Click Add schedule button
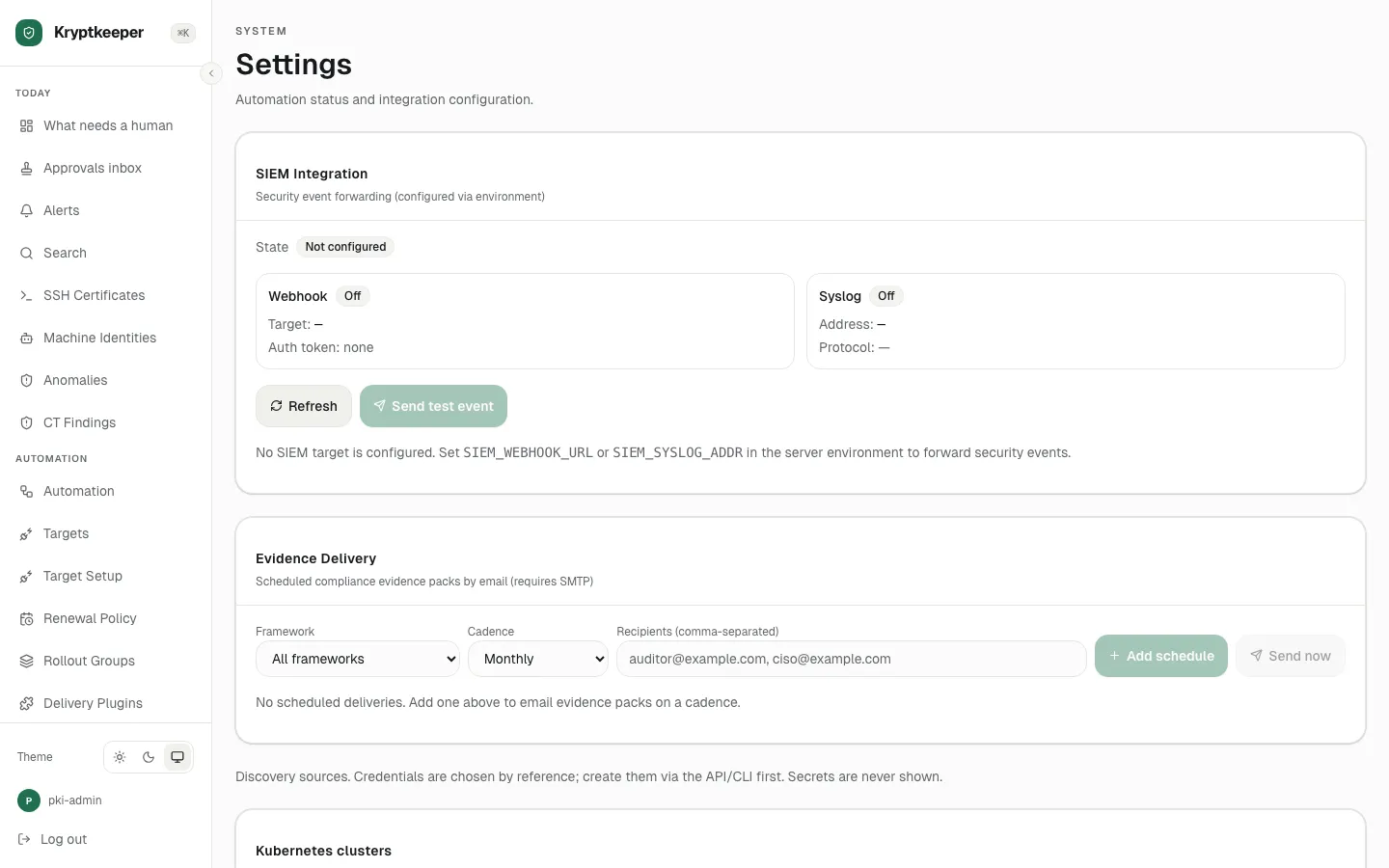The height and width of the screenshot is (868, 1389). pos(1161,656)
